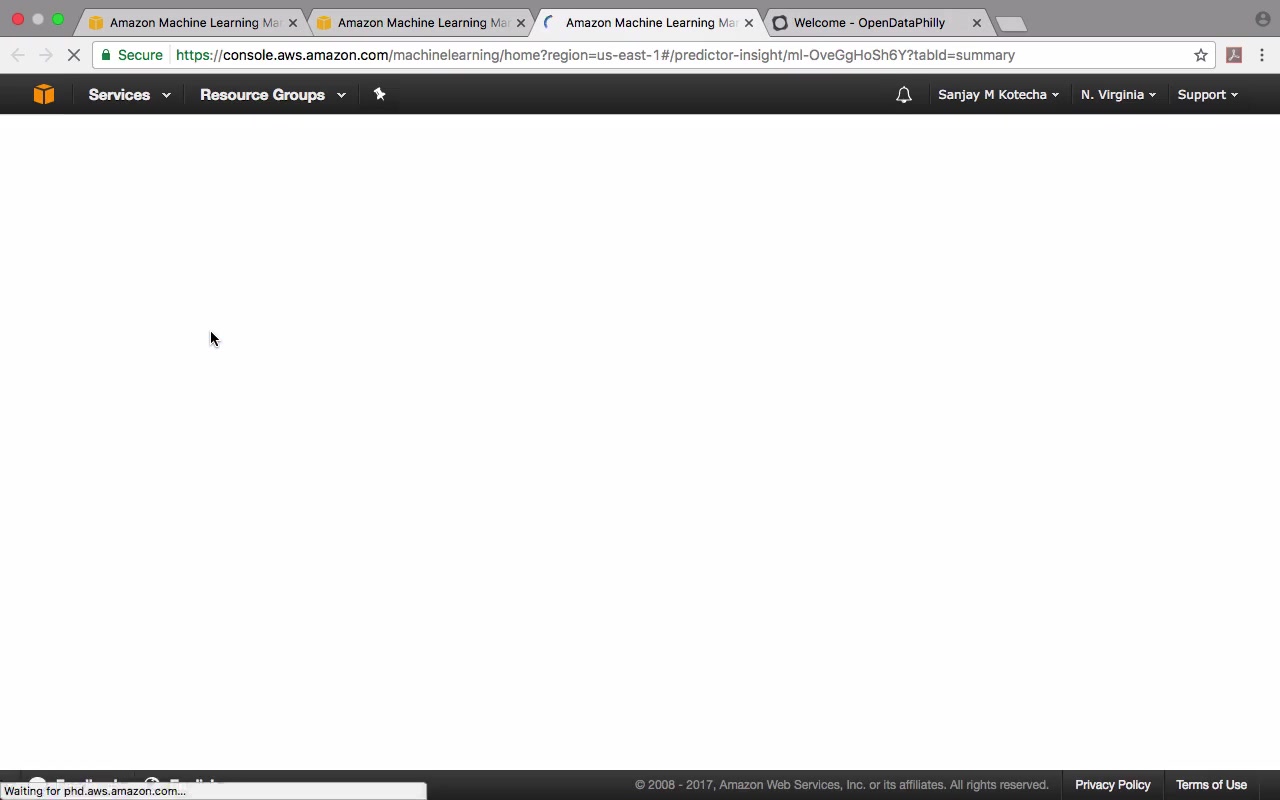Open the N. Virginia region selector
The width and height of the screenshot is (1280, 800).
click(x=1118, y=94)
